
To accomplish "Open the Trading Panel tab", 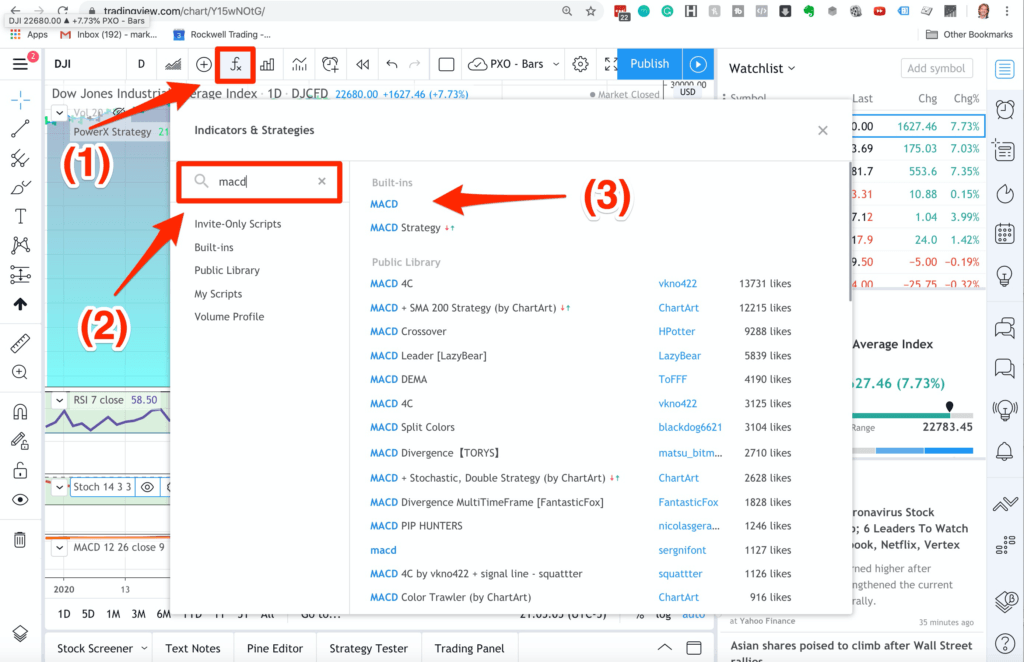I will pos(470,648).
